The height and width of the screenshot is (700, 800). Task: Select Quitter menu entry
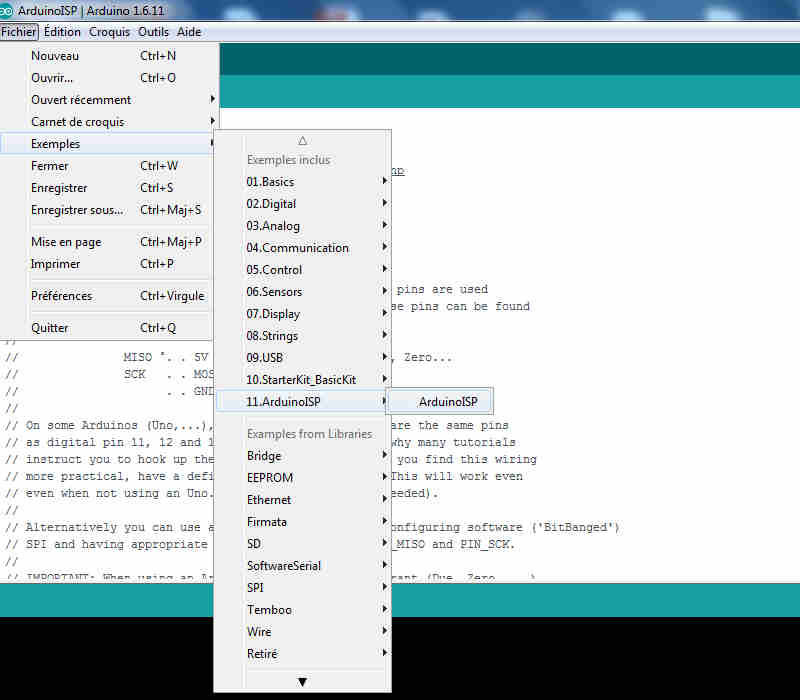[107, 328]
